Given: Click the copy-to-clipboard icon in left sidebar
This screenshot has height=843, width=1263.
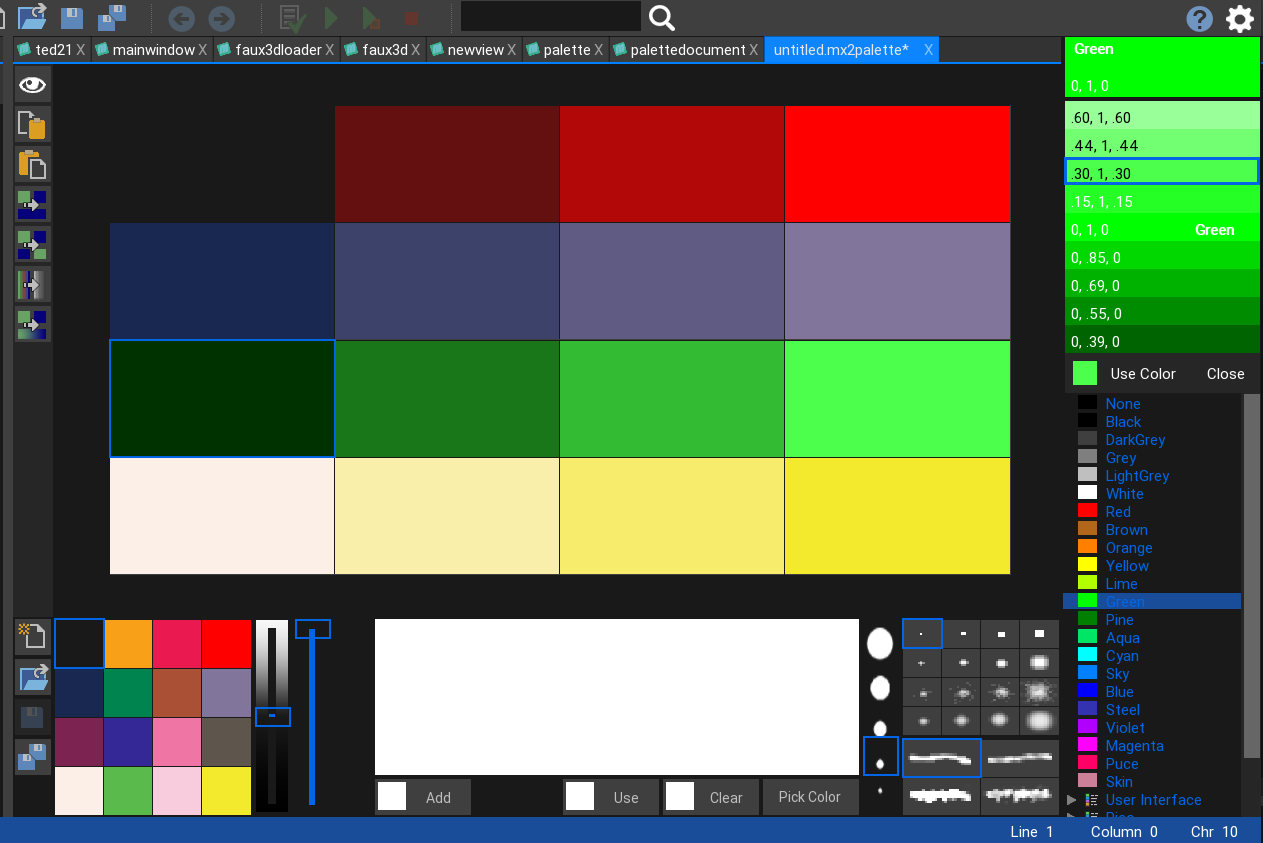Looking at the screenshot, I should 32,125.
